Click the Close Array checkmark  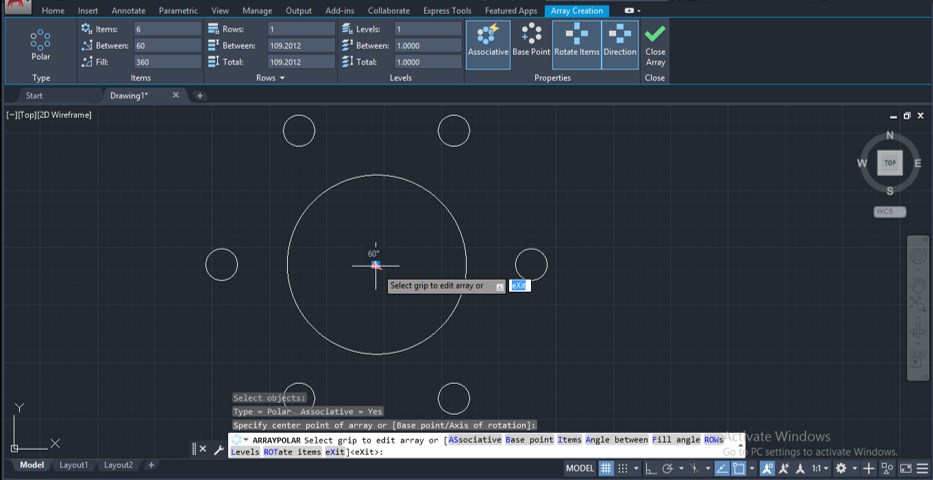click(655, 34)
